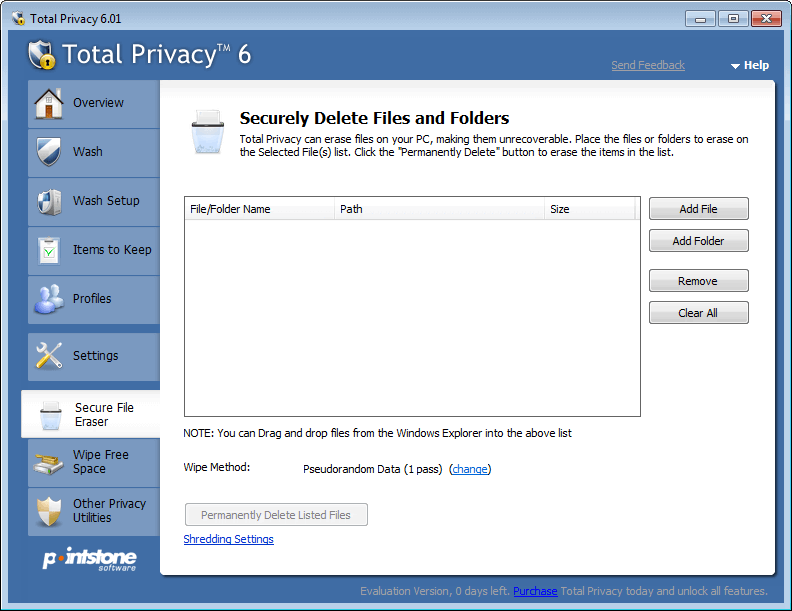The width and height of the screenshot is (792, 611).
Task: Open Other Privacy Utilities shield icon
Action: tap(49, 511)
